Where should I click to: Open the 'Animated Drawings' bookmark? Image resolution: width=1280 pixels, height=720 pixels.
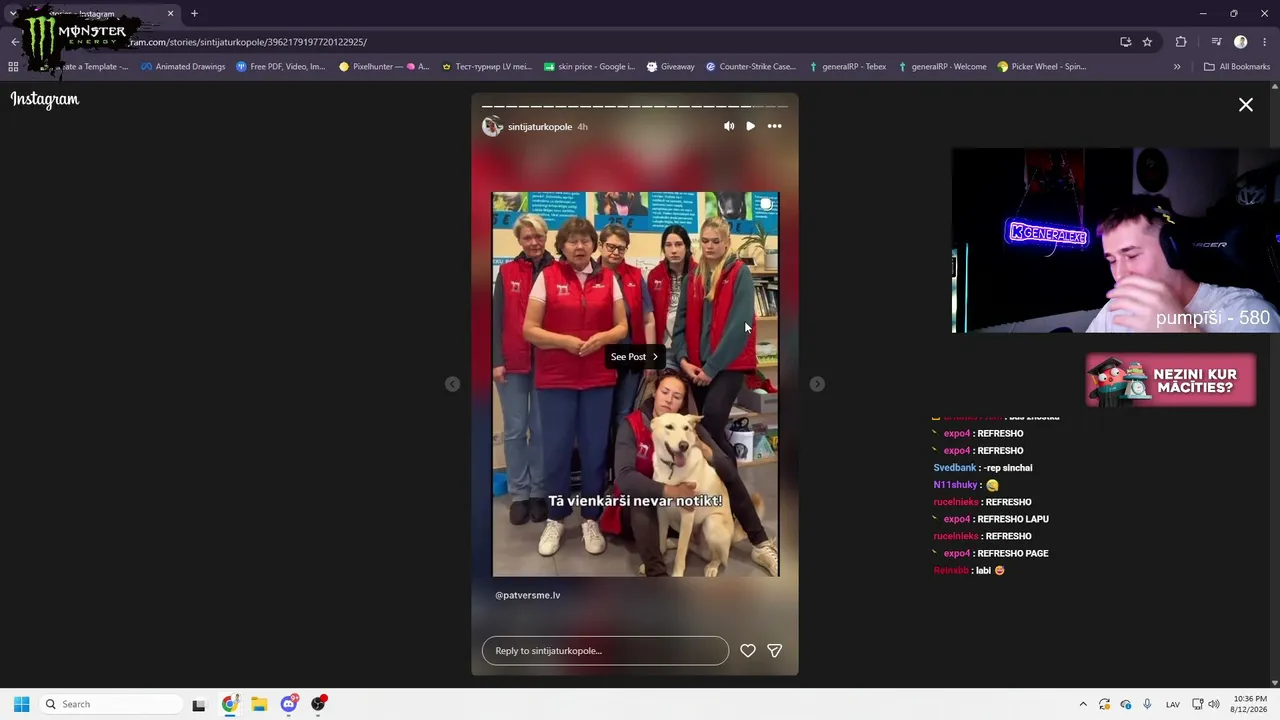pos(183,67)
